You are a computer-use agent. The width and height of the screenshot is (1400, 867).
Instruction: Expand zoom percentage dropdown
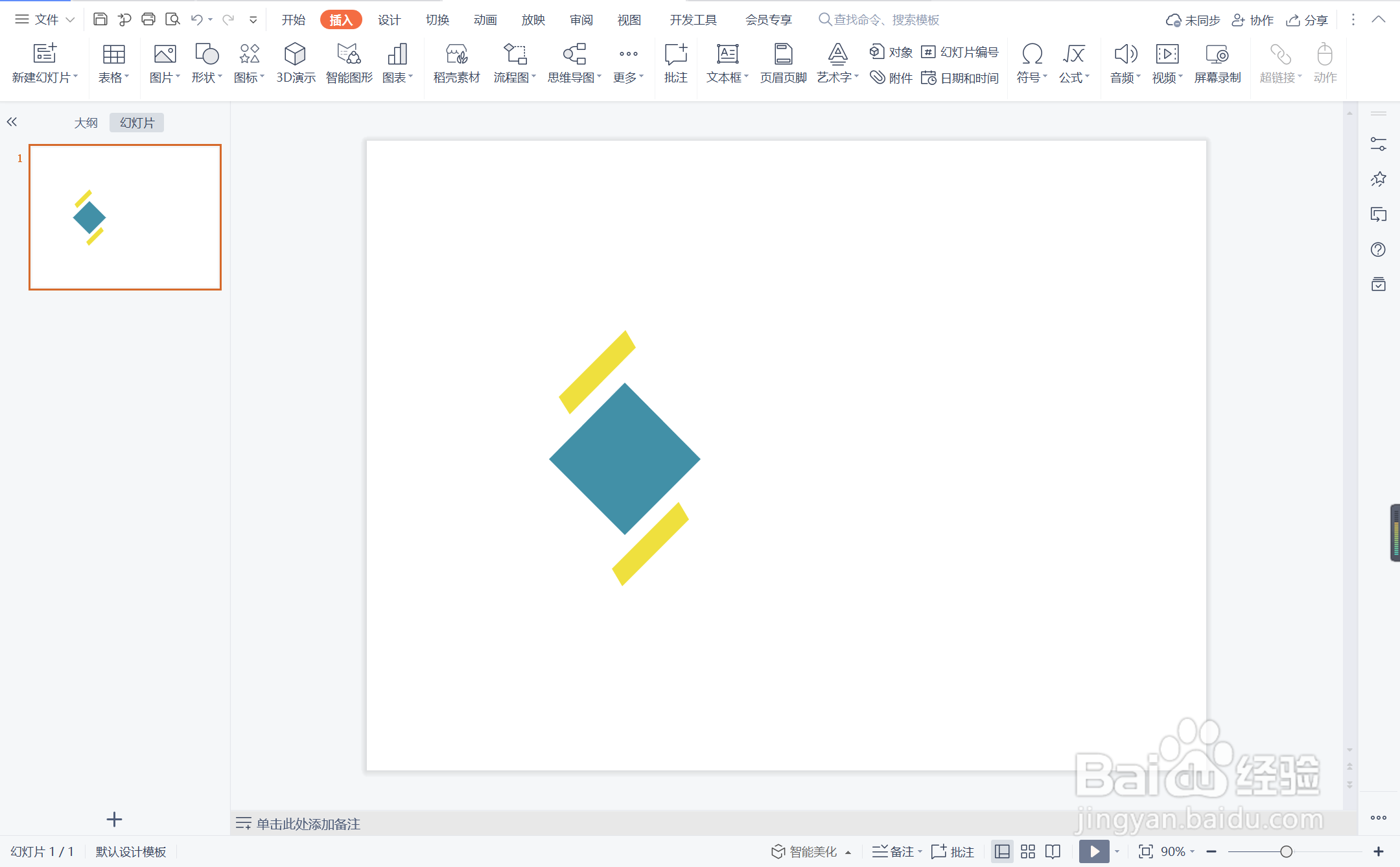1193,851
